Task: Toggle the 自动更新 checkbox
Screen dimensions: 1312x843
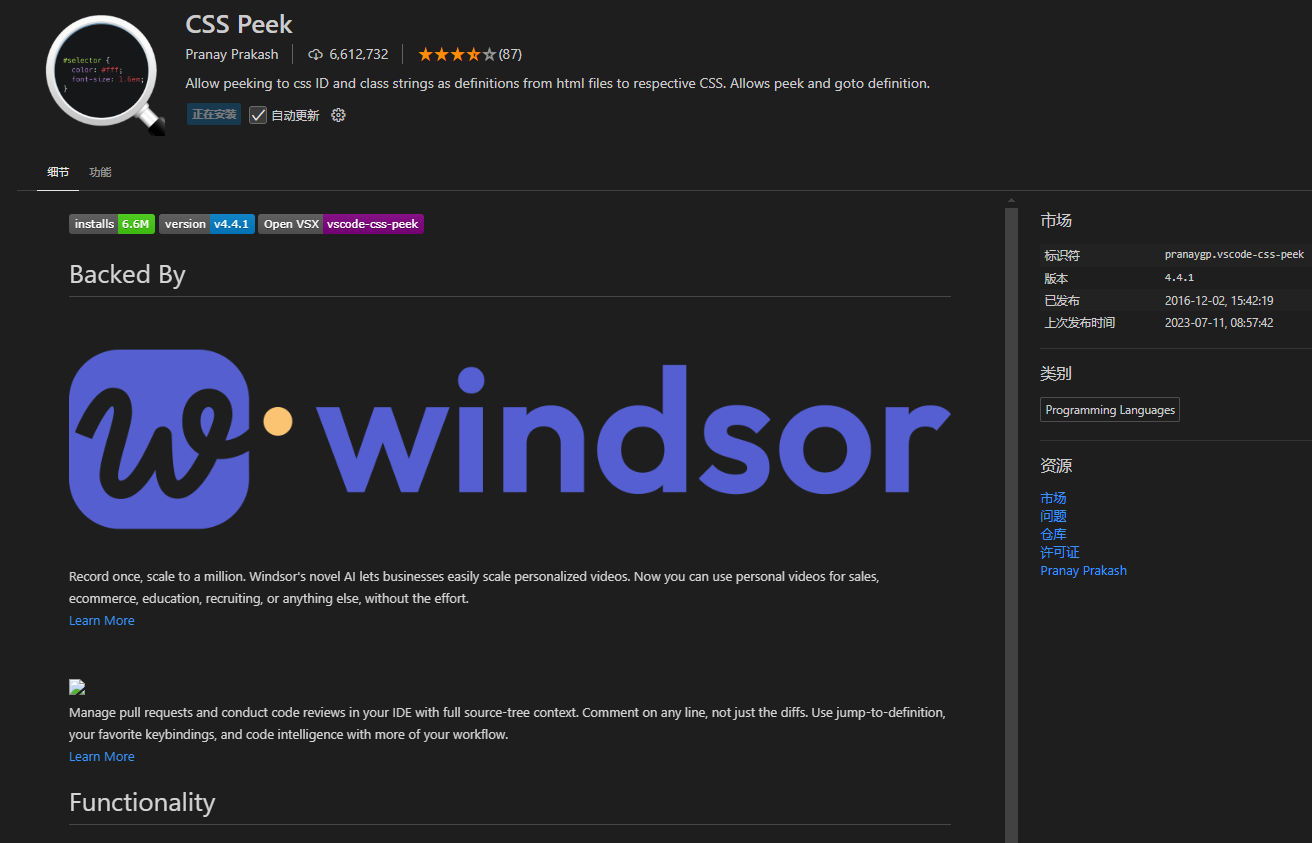Action: pos(258,115)
